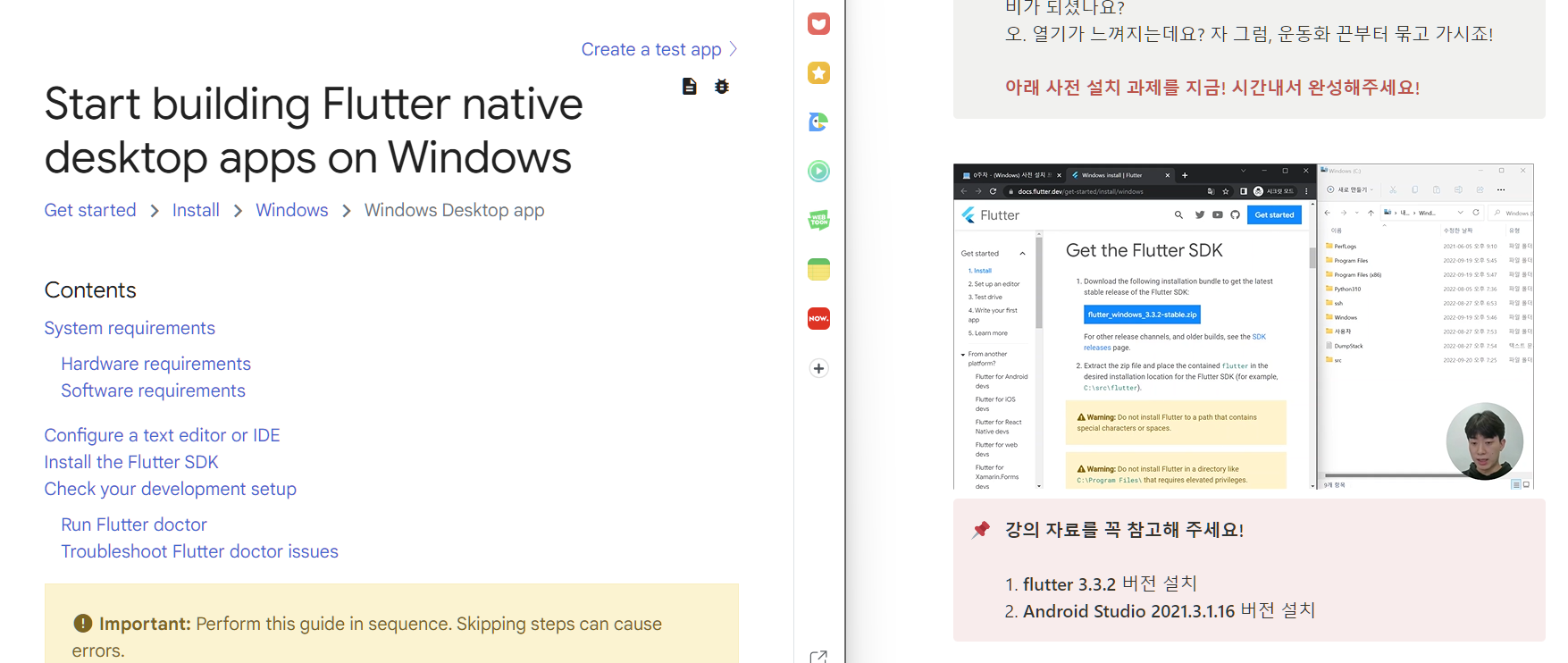Open the Papago parrot translate sidebar icon
The height and width of the screenshot is (663, 1568).
(x=818, y=122)
